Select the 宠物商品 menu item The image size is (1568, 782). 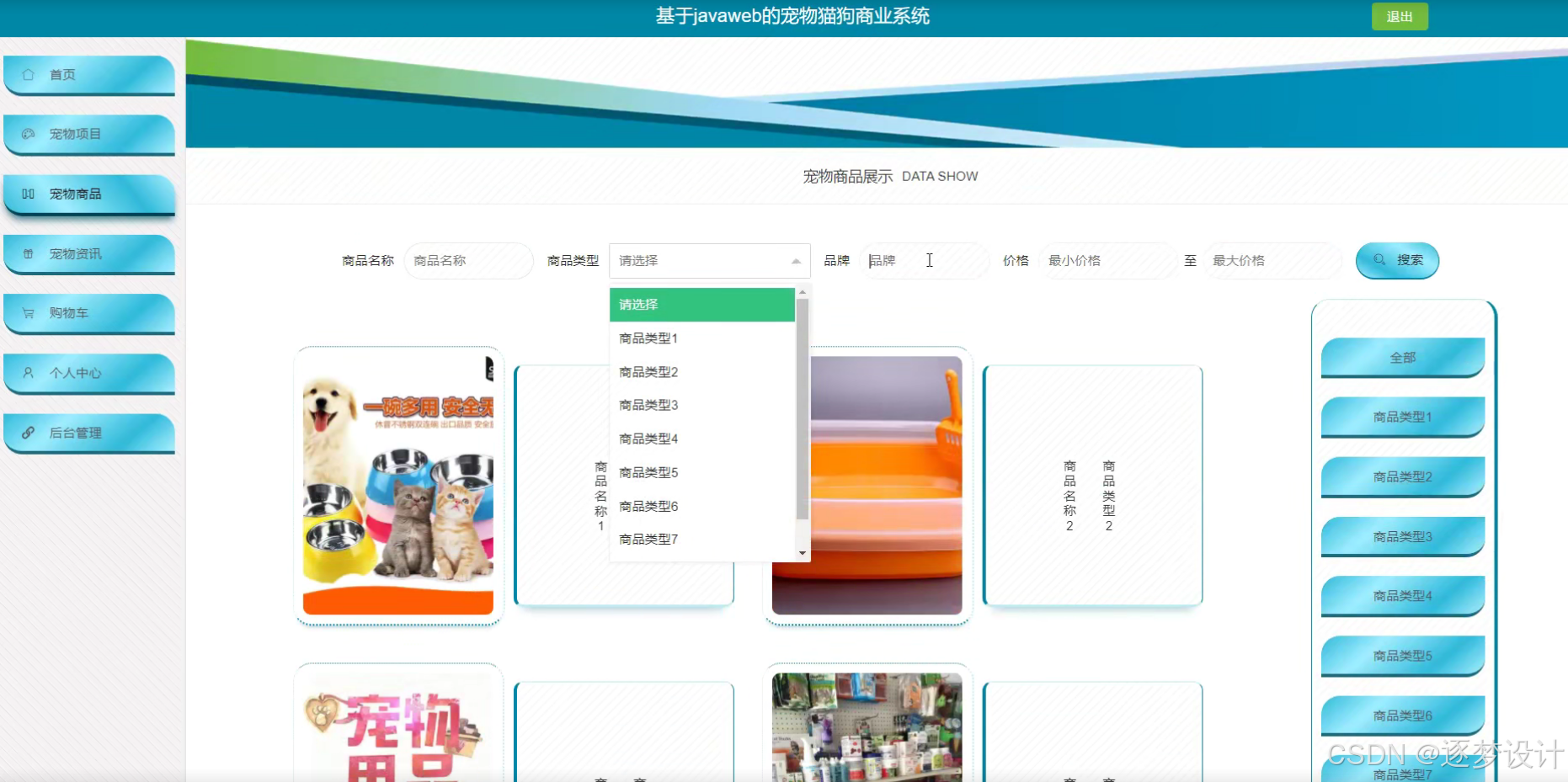tap(89, 194)
